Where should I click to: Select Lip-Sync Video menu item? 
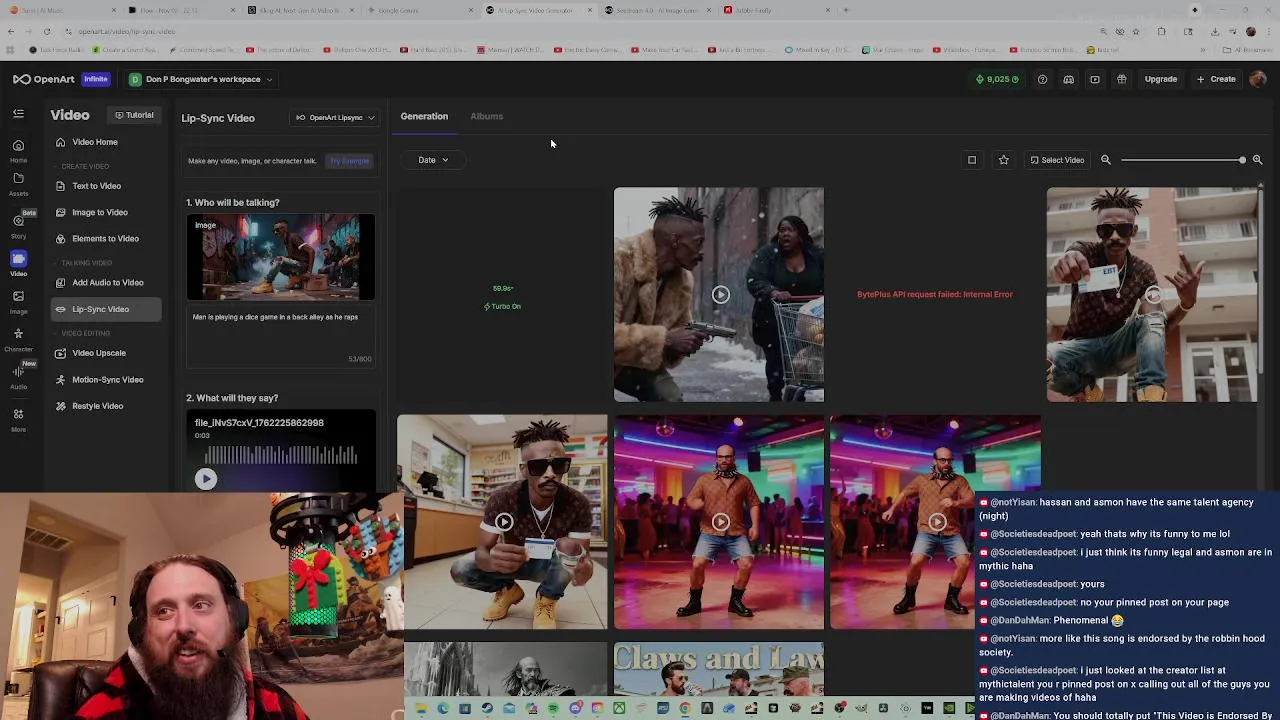click(x=106, y=309)
